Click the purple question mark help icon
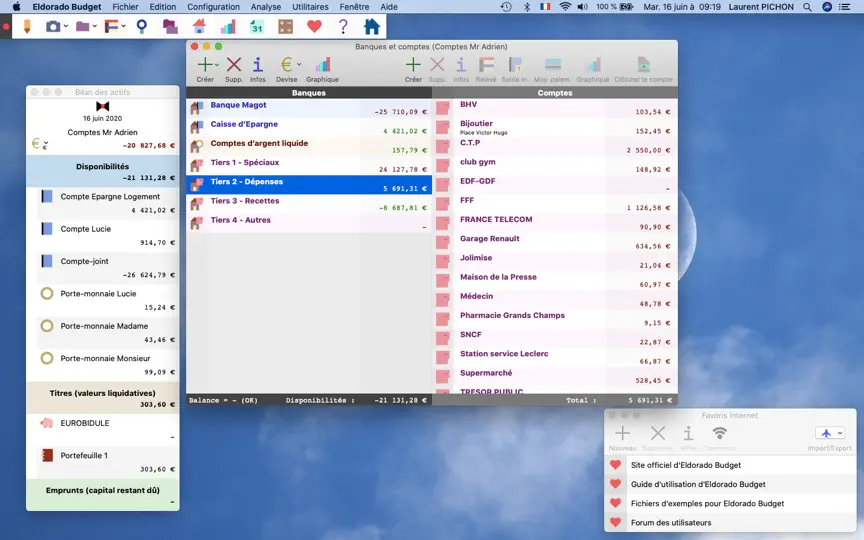The width and height of the screenshot is (864, 540). pyautogui.click(x=343, y=26)
